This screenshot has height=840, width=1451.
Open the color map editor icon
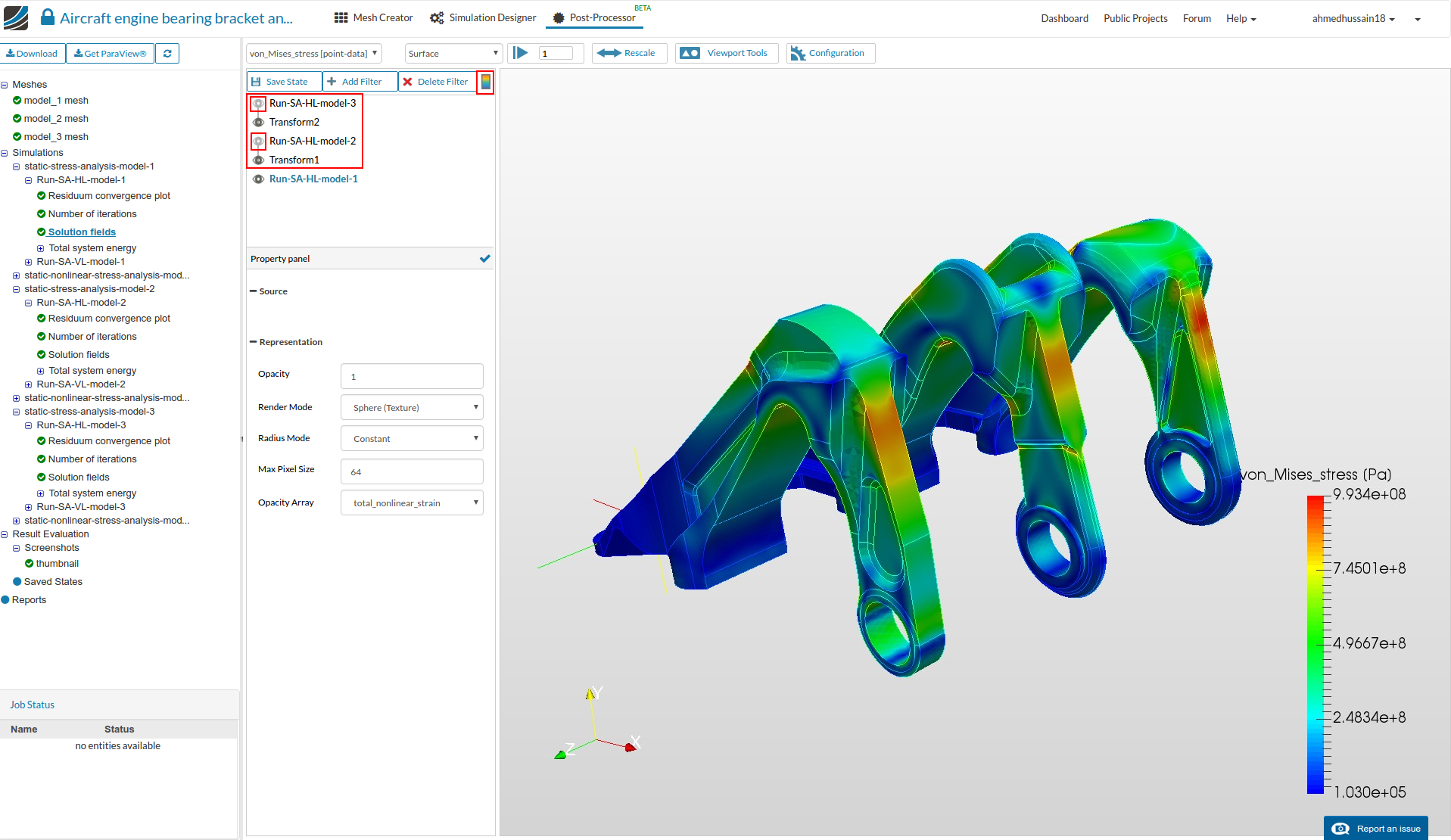pos(485,82)
